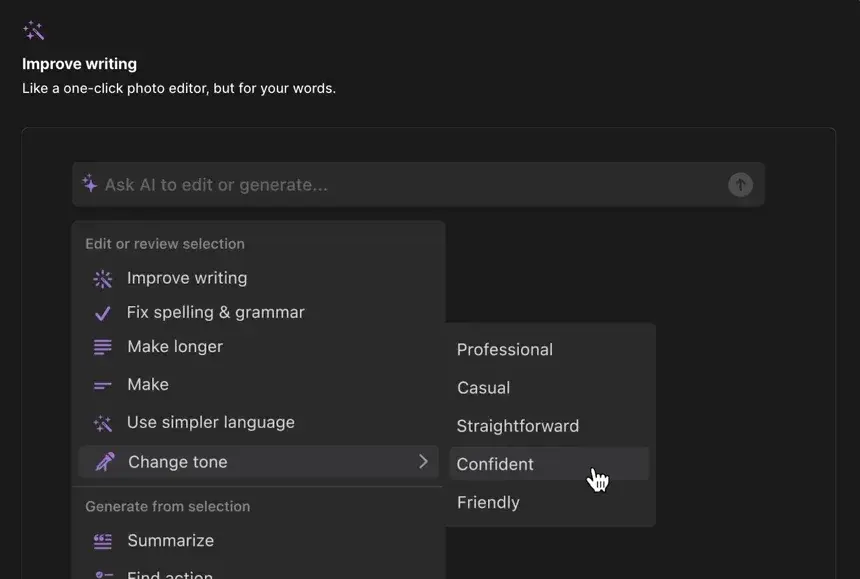This screenshot has width=860, height=579.
Task: Click the Improve writing sparkle icon
Action: click(x=103, y=279)
